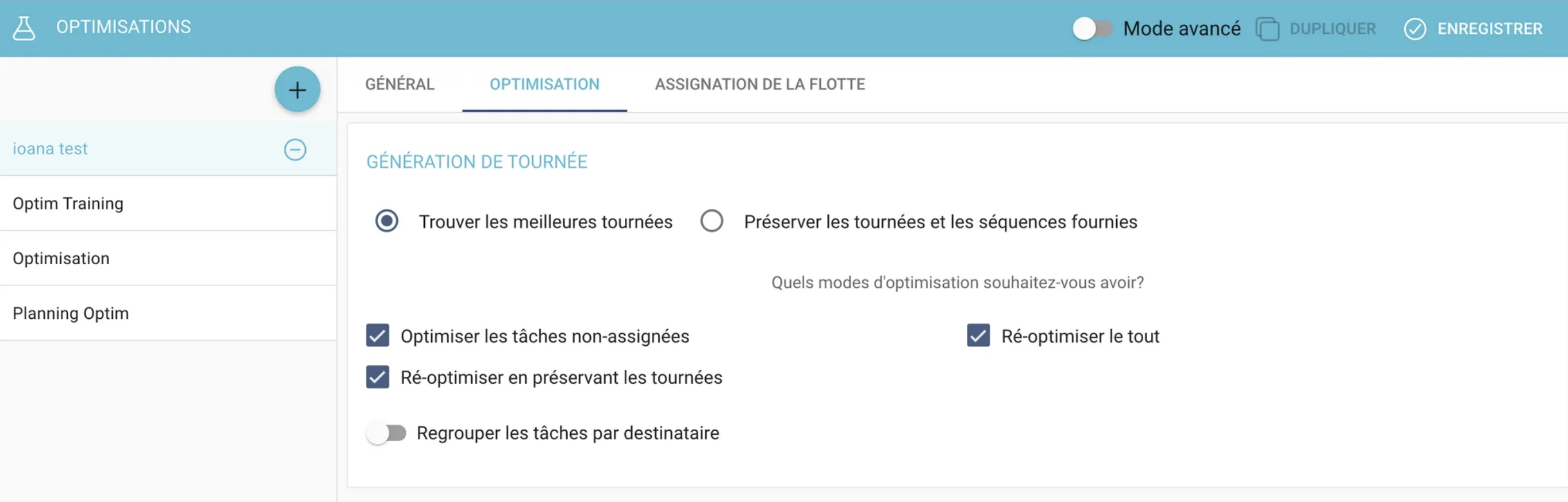Select Préserver les tournées et séquences radio
This screenshot has height=502, width=1568.
pyautogui.click(x=712, y=221)
